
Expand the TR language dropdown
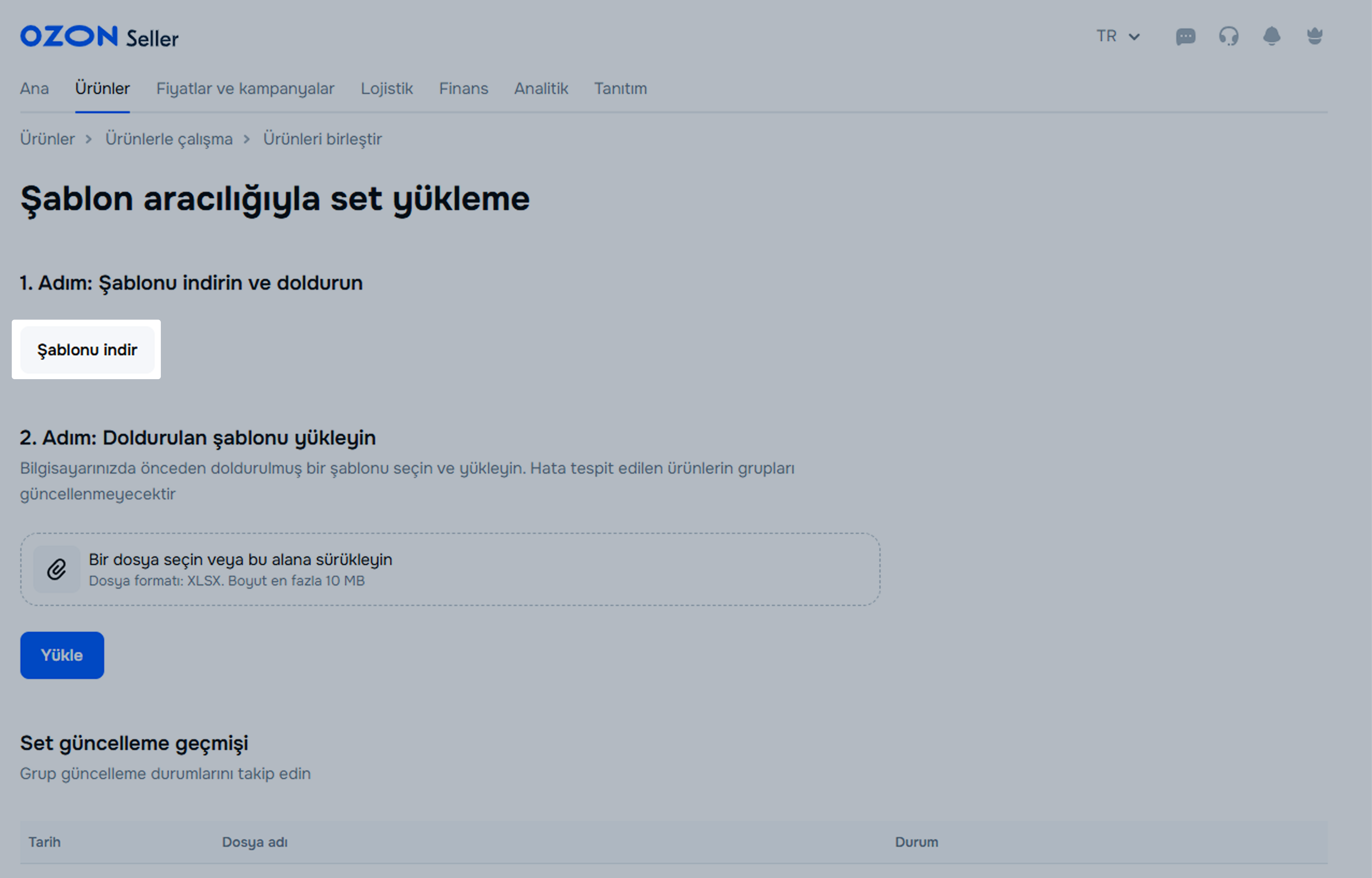pyautogui.click(x=1117, y=36)
